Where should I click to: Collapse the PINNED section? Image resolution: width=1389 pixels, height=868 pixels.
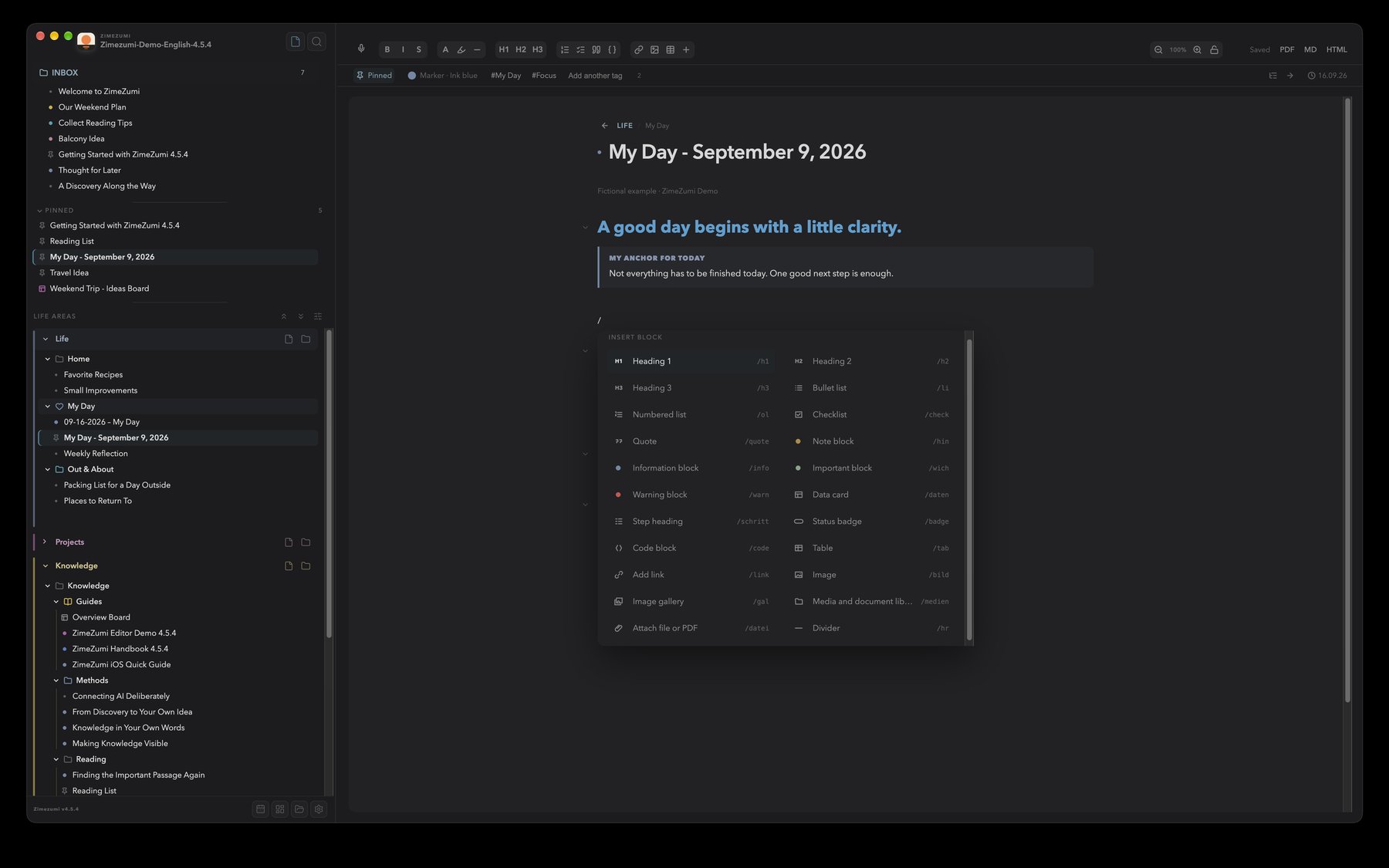39,210
